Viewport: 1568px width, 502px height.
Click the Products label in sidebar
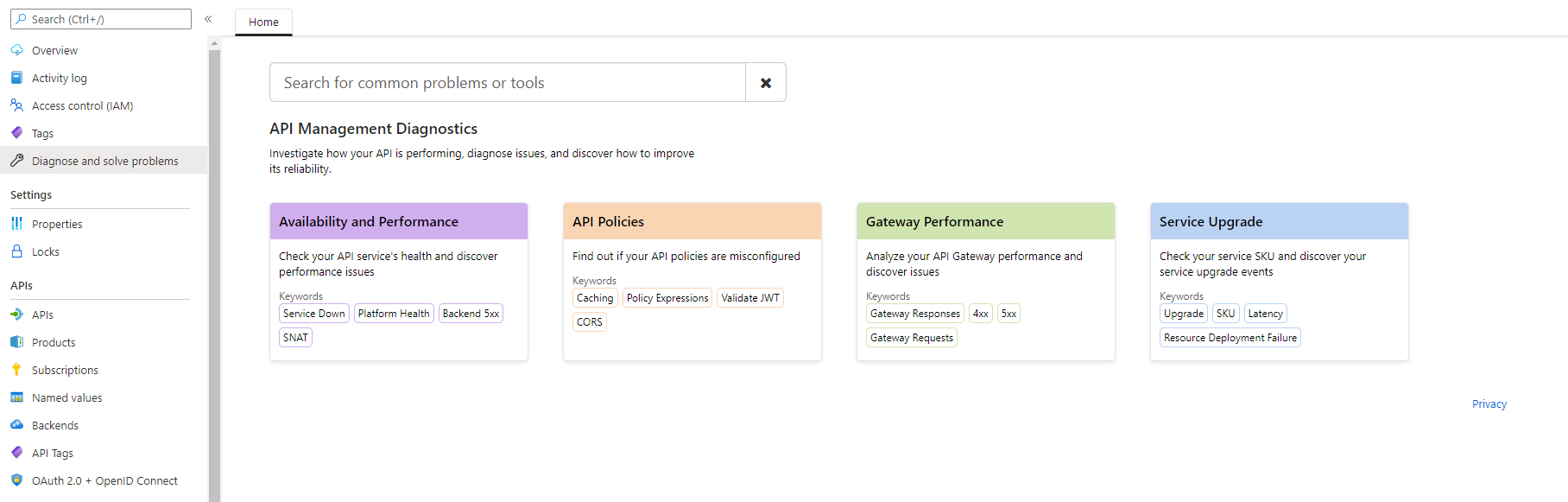tap(54, 342)
